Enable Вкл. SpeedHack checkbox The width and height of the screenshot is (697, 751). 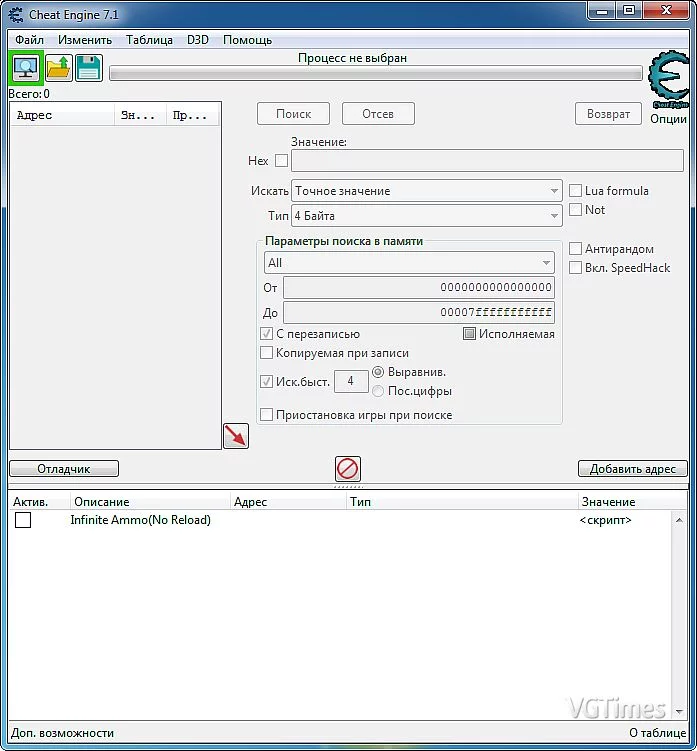[x=575, y=268]
